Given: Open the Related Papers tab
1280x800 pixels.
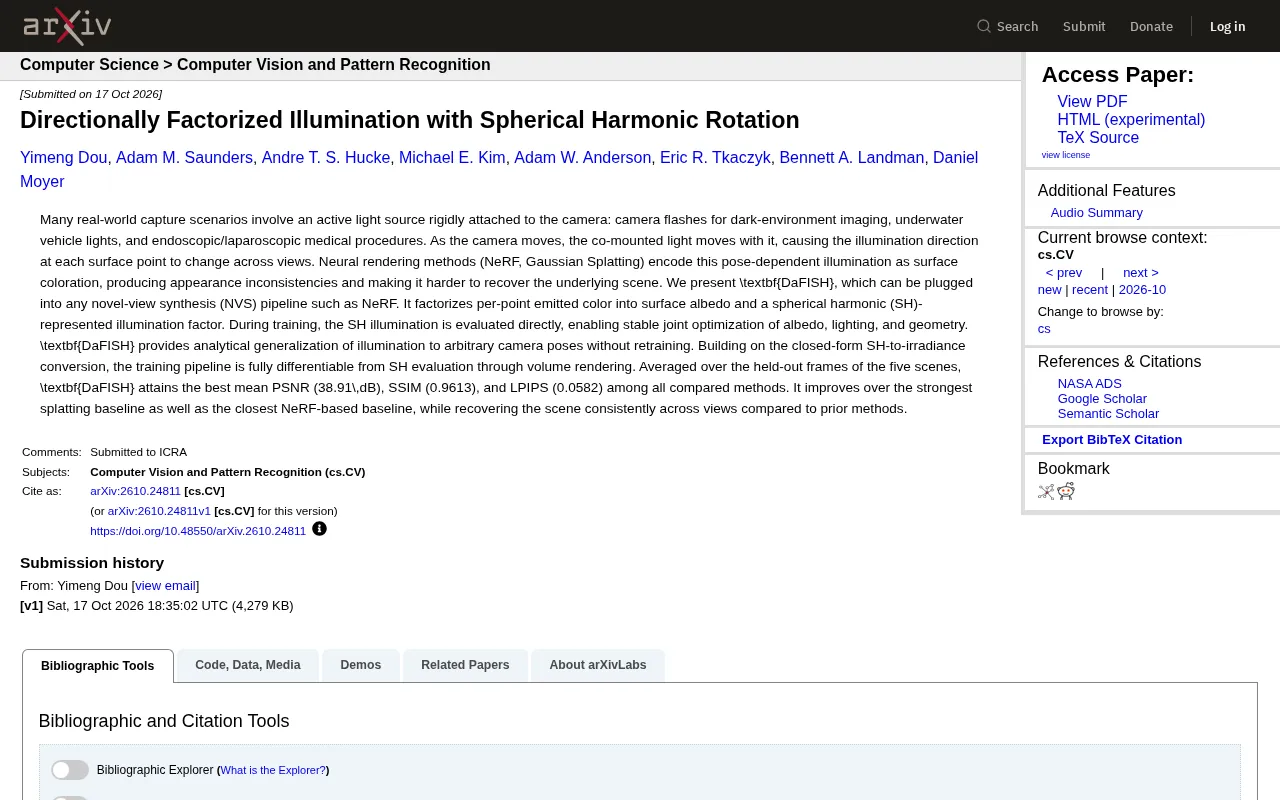Looking at the screenshot, I should [465, 665].
